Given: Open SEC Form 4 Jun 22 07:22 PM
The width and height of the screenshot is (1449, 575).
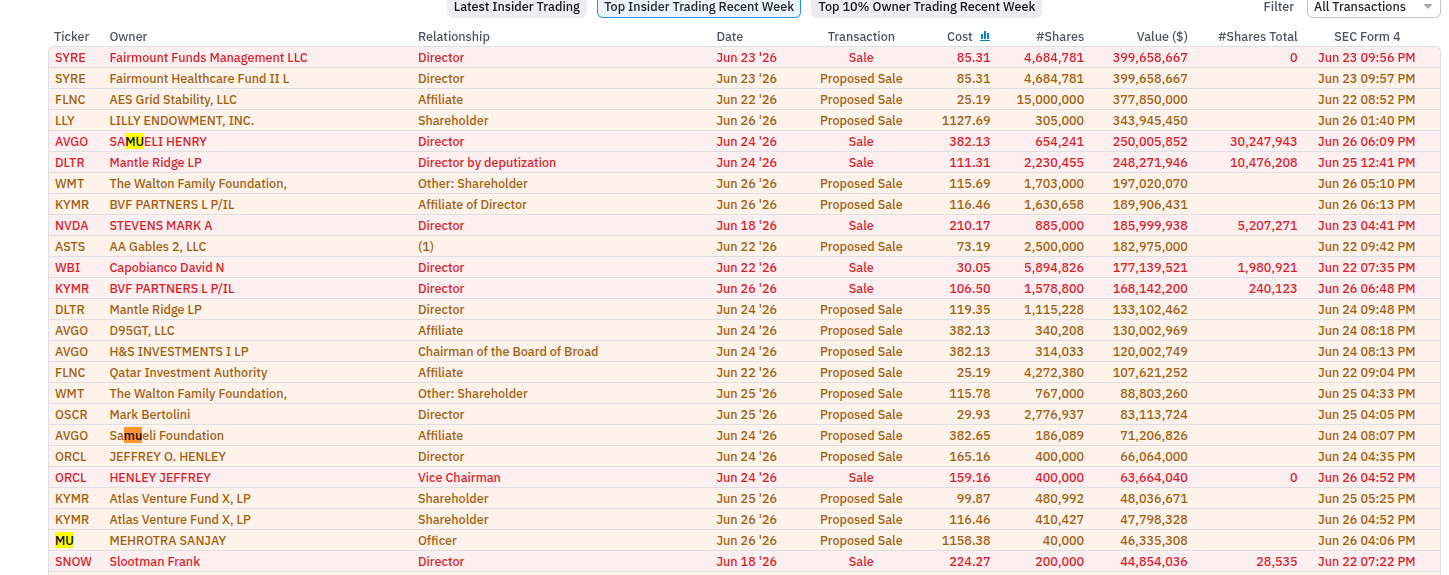Looking at the screenshot, I should (1366, 561).
